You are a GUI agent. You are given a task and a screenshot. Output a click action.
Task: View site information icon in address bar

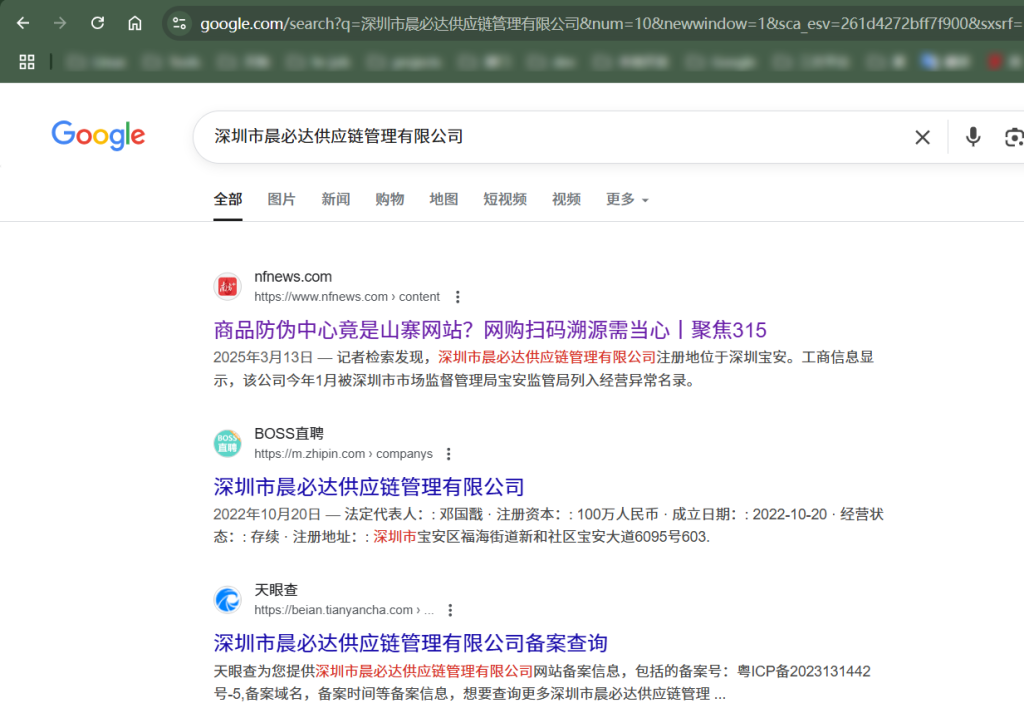179,24
